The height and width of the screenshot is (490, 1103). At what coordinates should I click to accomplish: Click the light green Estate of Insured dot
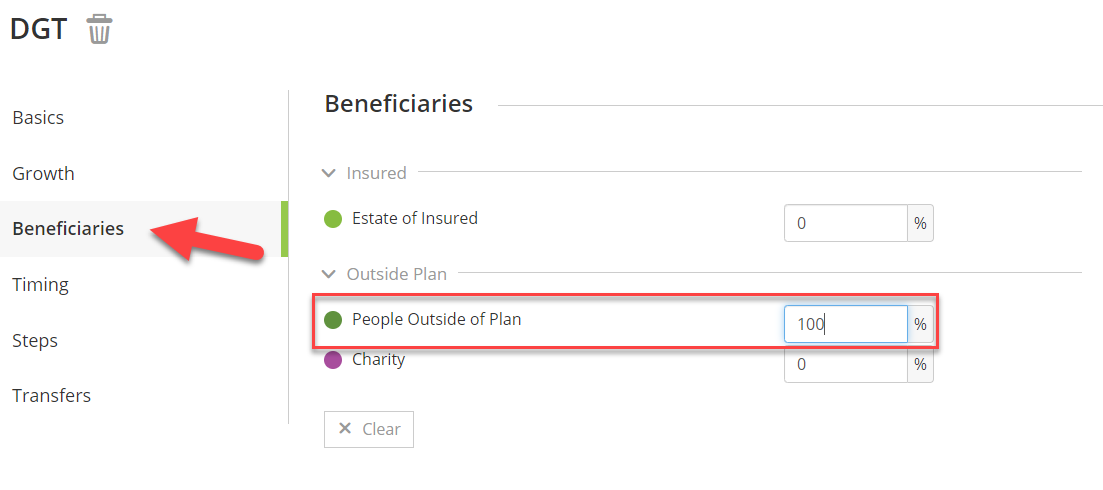coord(333,219)
